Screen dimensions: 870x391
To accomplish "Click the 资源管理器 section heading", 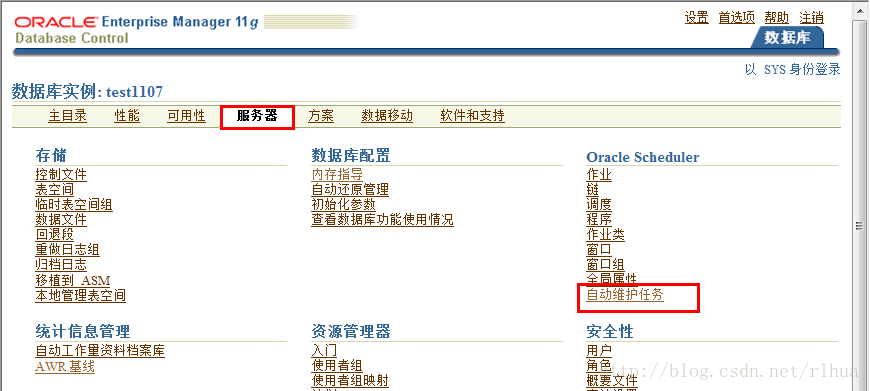I will pyautogui.click(x=351, y=332).
